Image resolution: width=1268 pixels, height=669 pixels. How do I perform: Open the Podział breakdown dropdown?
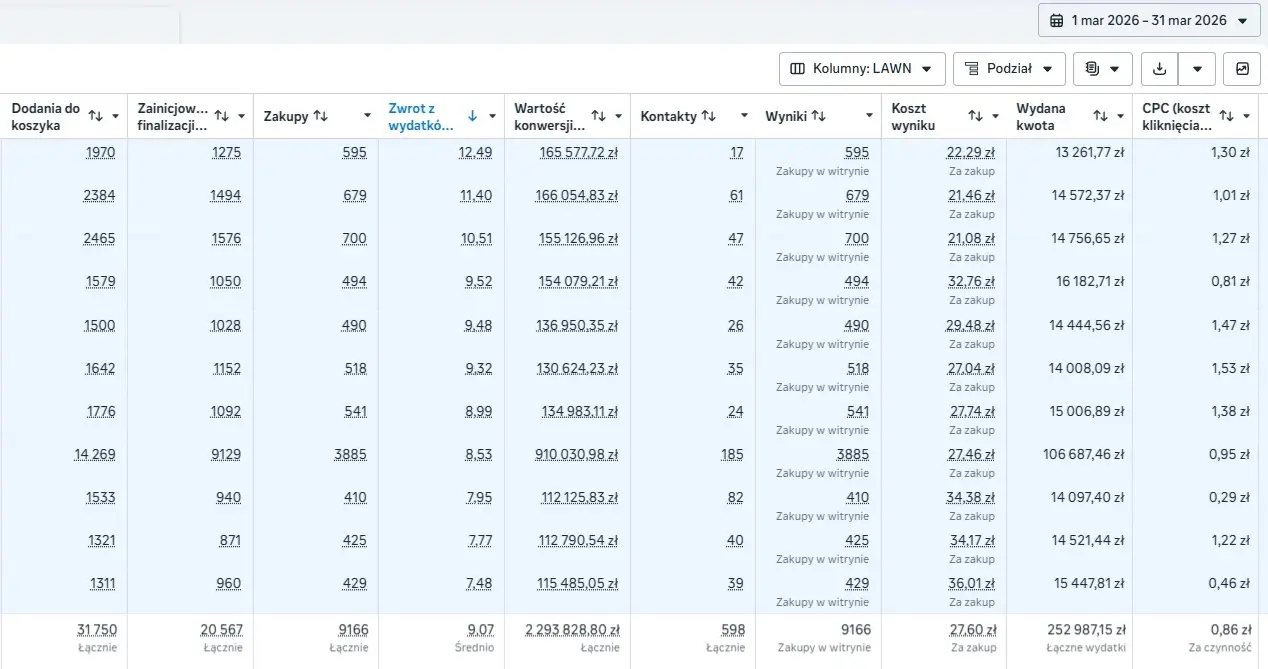[1009, 69]
